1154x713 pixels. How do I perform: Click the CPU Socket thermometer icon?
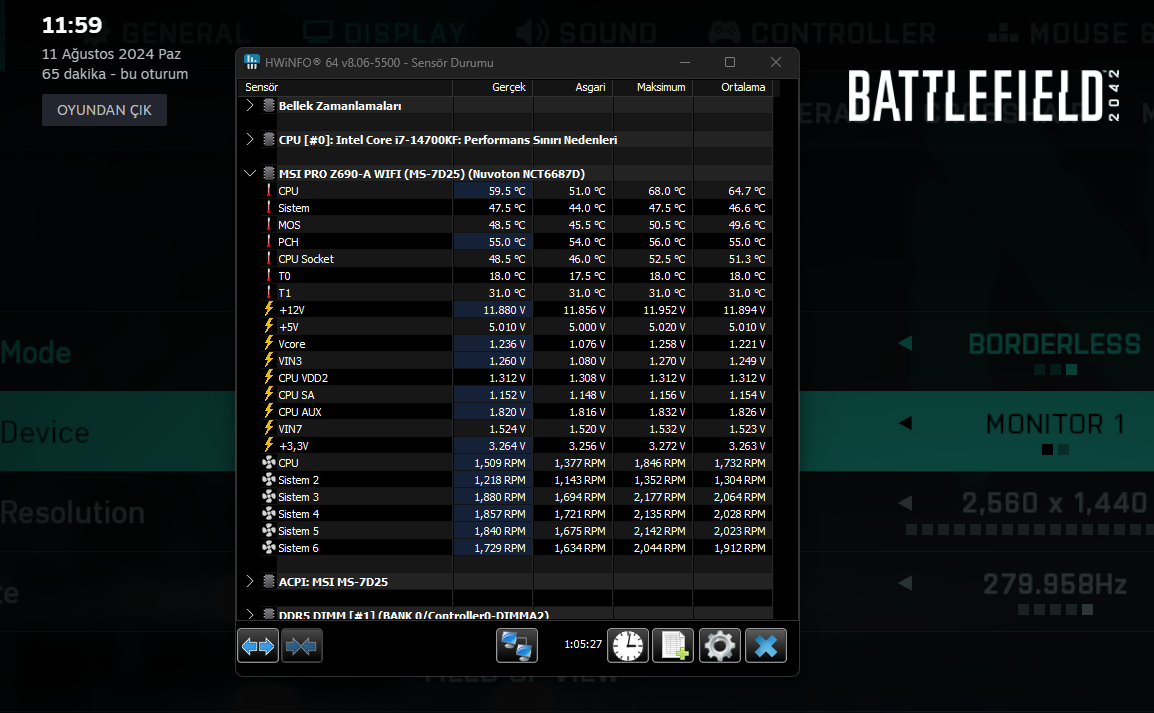(269, 258)
